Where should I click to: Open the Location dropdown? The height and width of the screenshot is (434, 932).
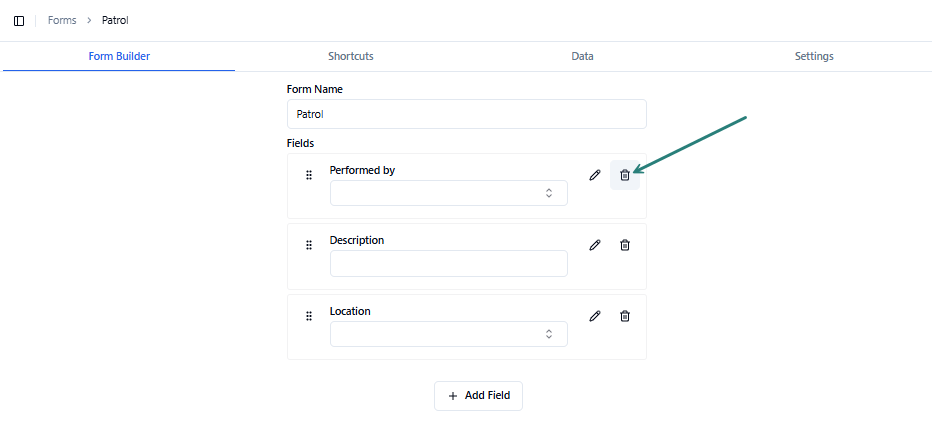(448, 334)
